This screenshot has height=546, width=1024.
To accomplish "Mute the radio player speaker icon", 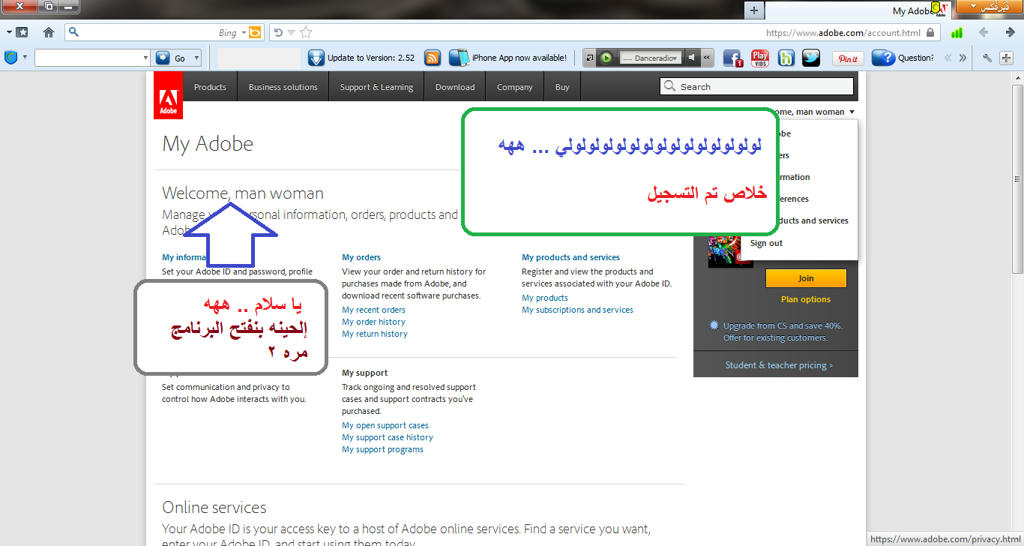I will 692,57.
